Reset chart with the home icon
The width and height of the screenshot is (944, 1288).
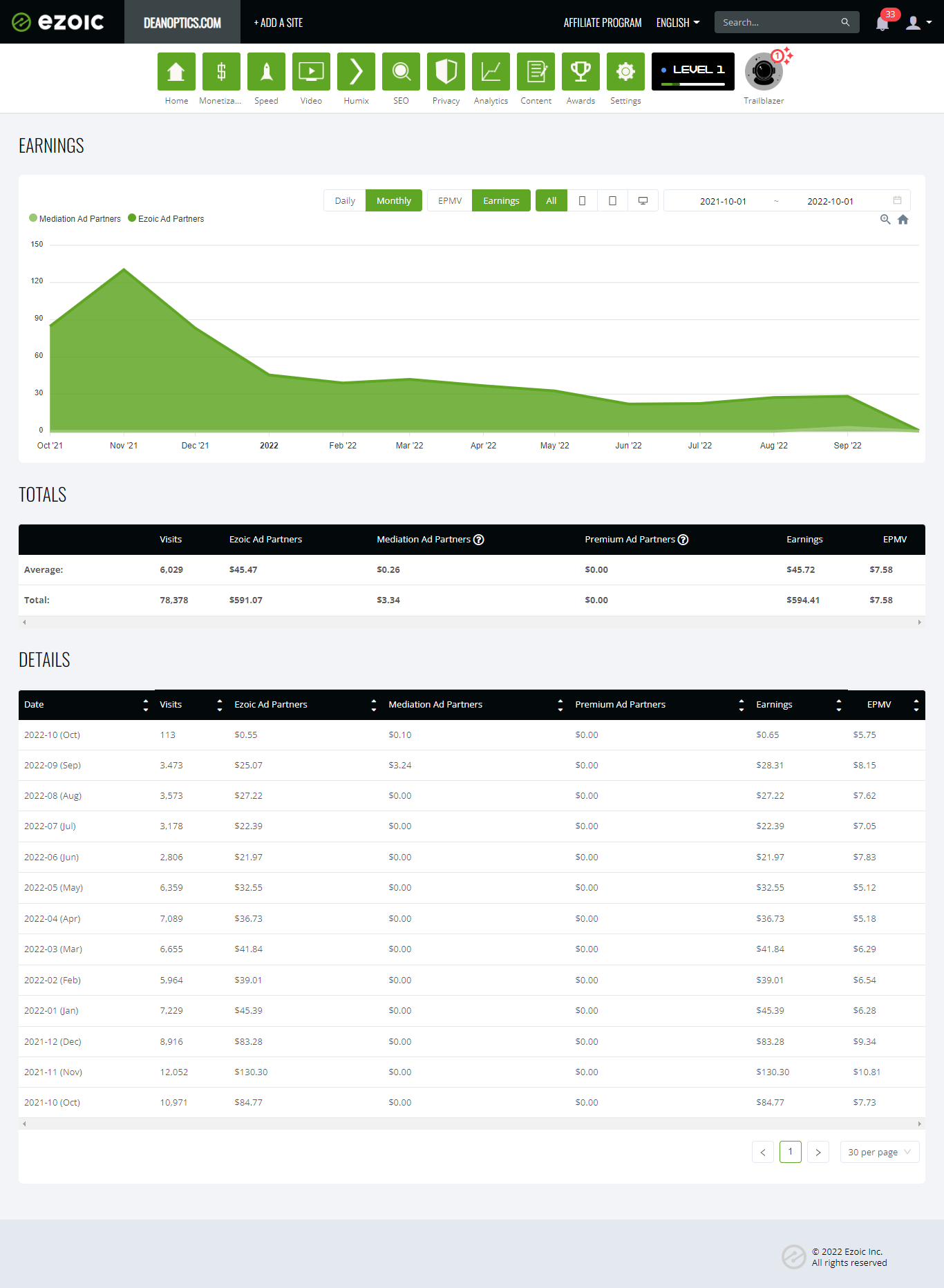pos(903,220)
